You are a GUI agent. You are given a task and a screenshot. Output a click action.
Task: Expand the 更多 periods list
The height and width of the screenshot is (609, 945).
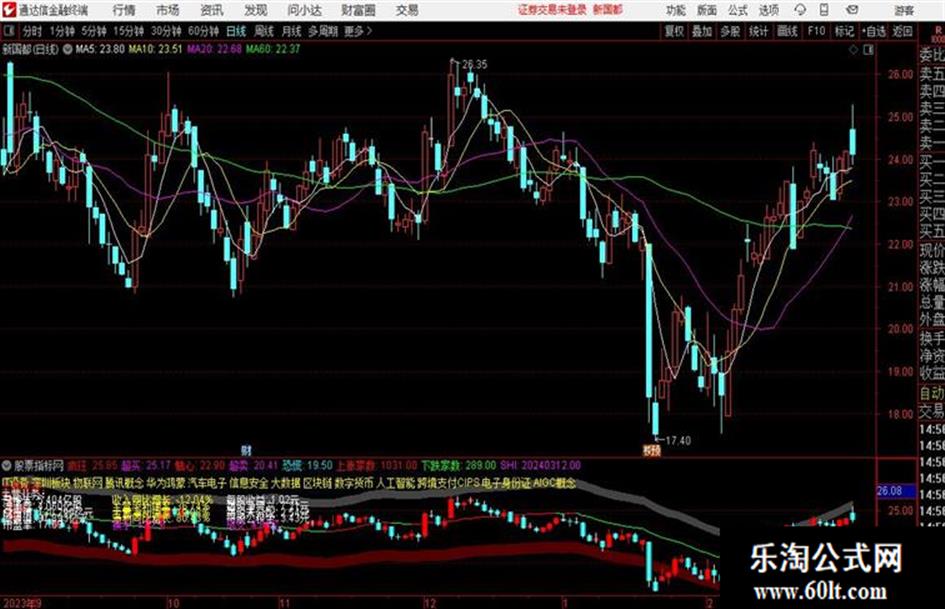click(358, 31)
